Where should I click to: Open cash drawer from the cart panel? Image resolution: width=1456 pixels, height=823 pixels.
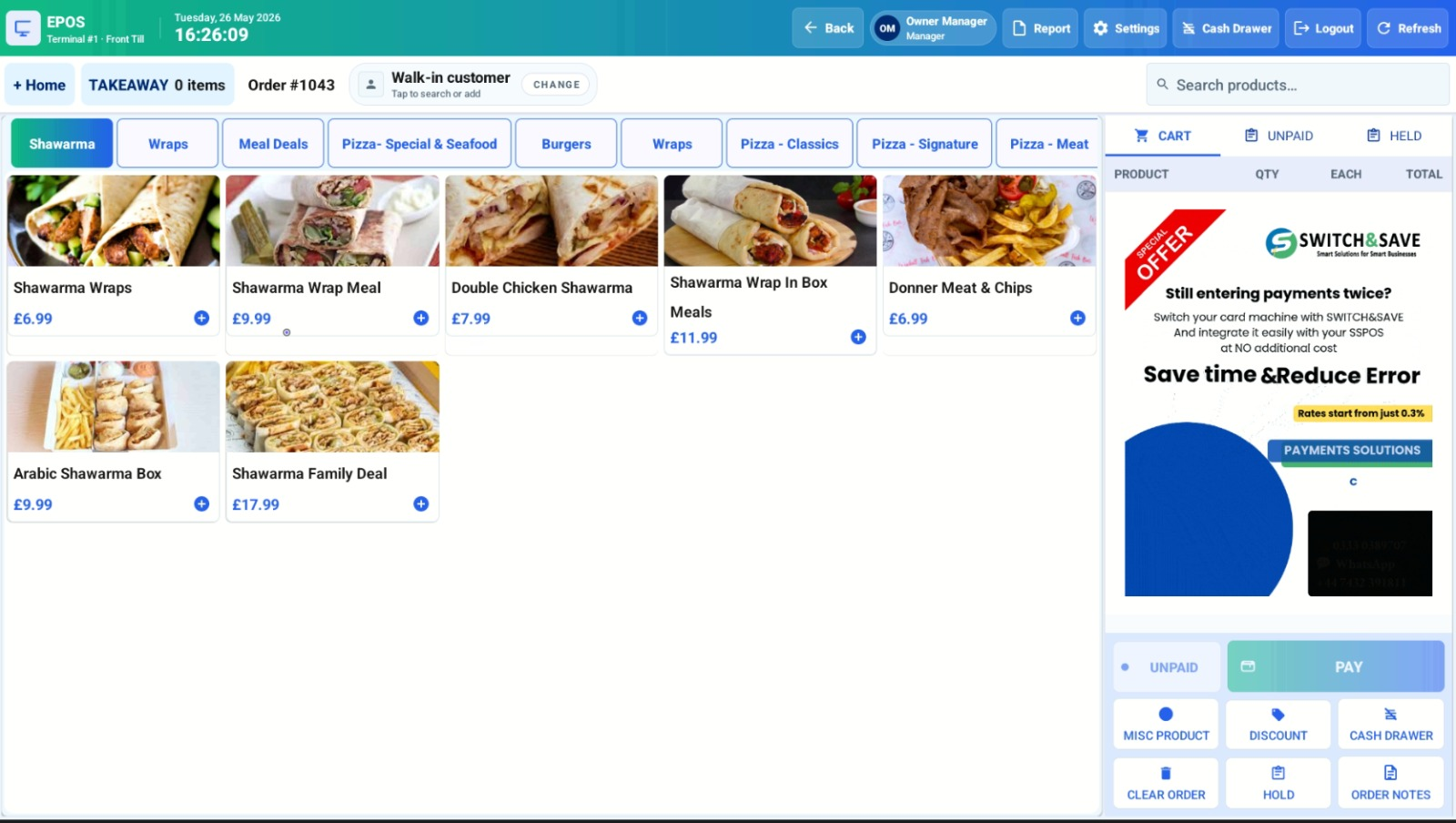click(1390, 724)
